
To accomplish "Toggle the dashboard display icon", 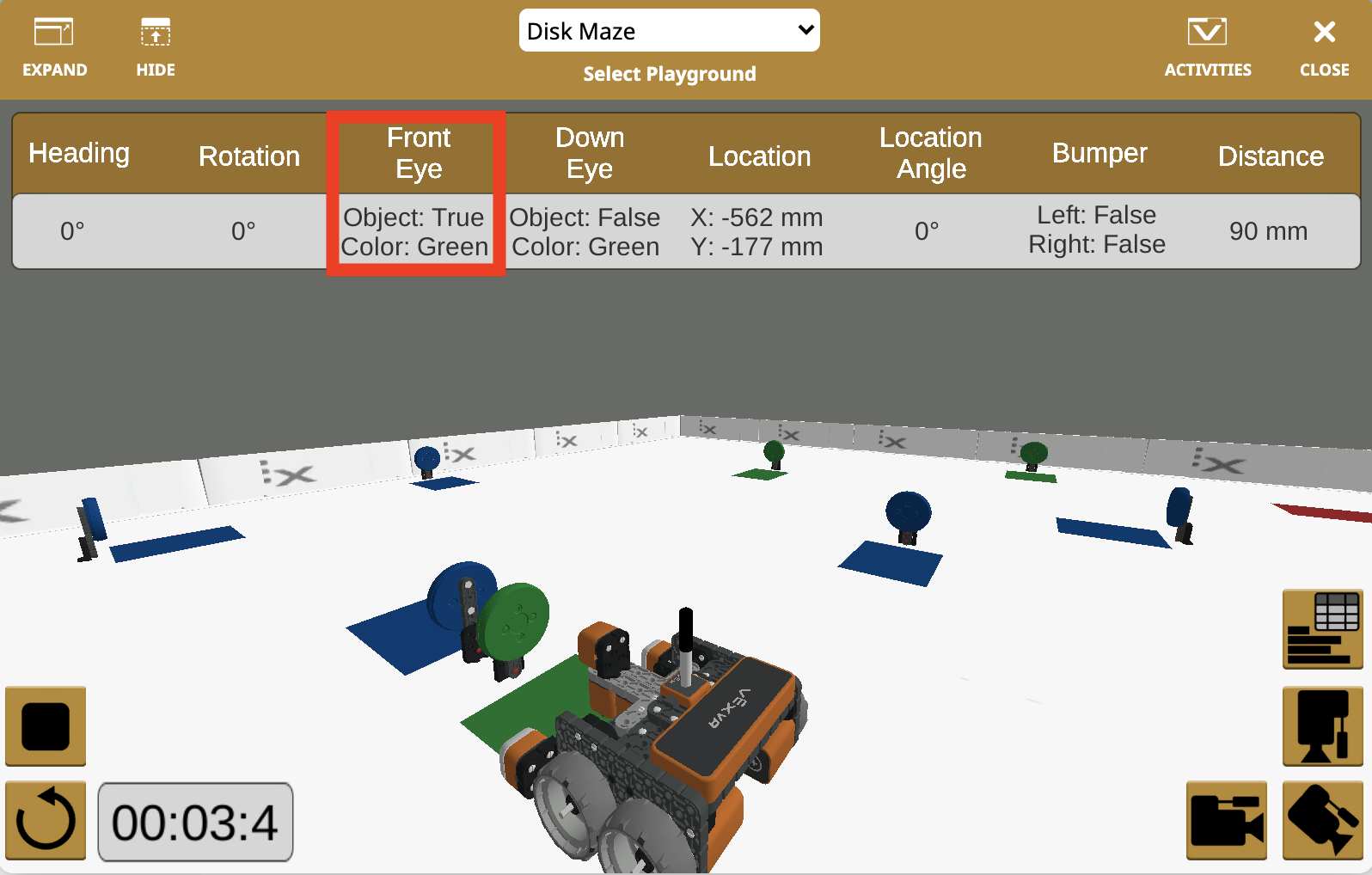I will (1322, 630).
